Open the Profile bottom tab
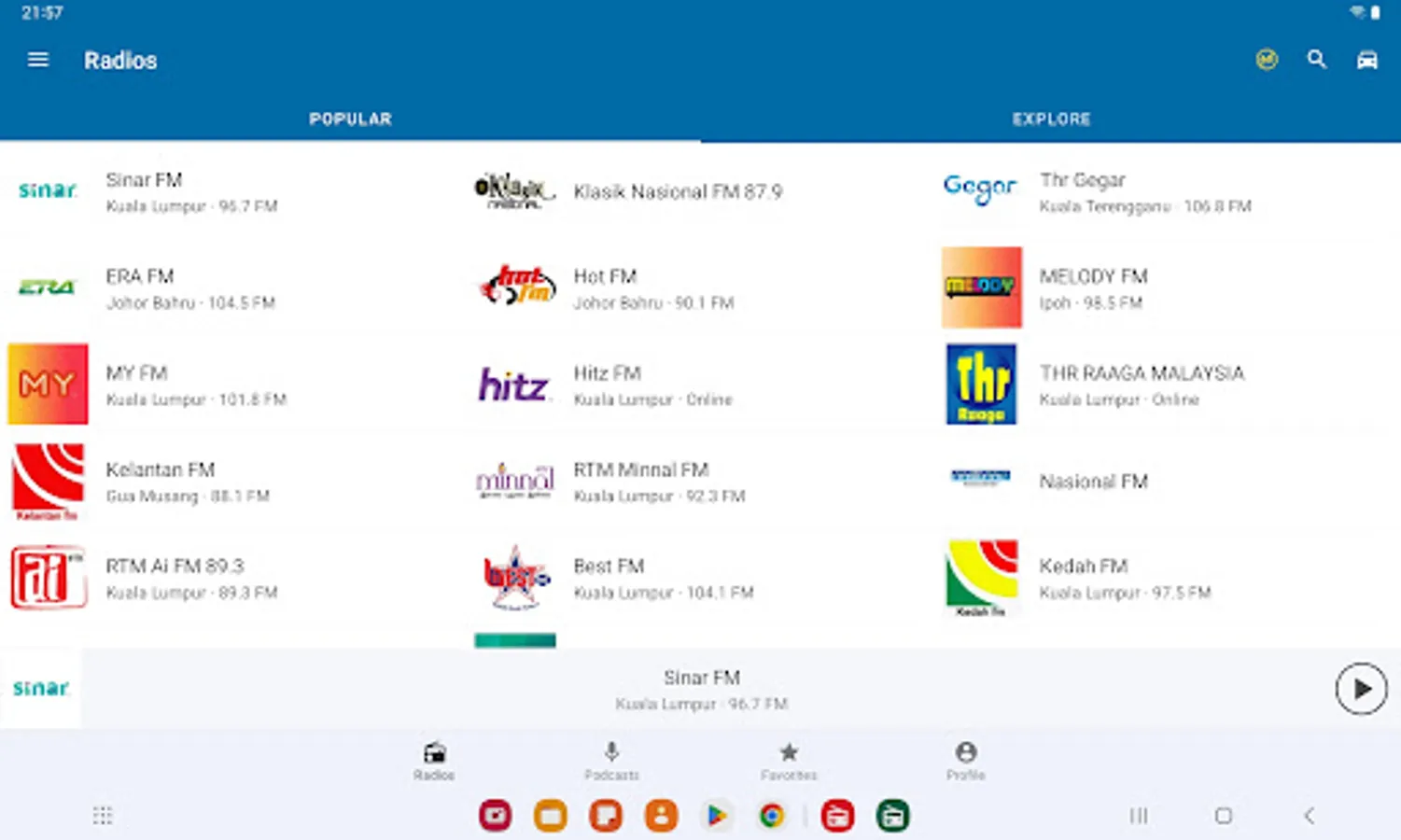 click(966, 761)
